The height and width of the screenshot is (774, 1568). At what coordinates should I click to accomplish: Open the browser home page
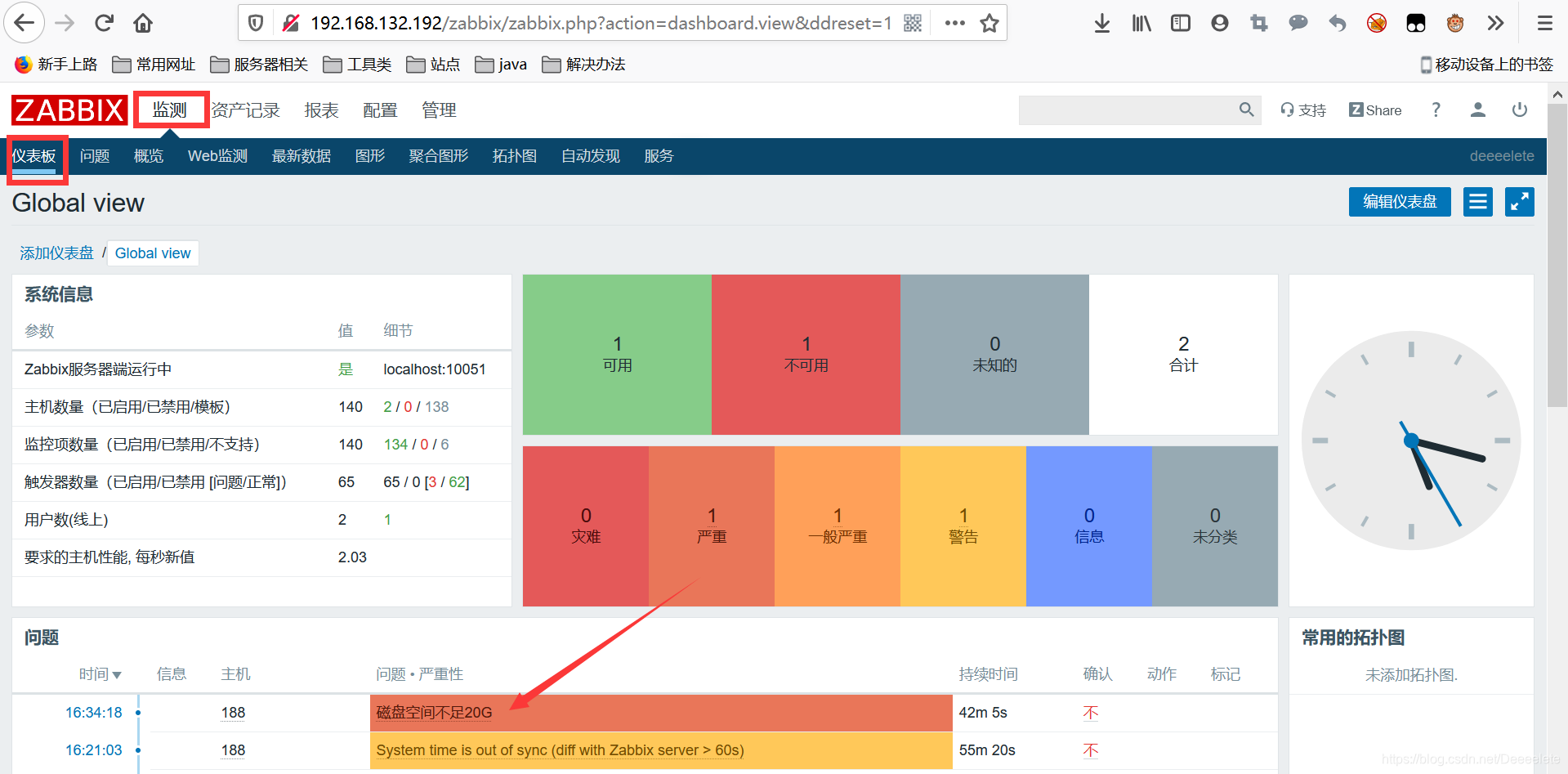coord(143,23)
